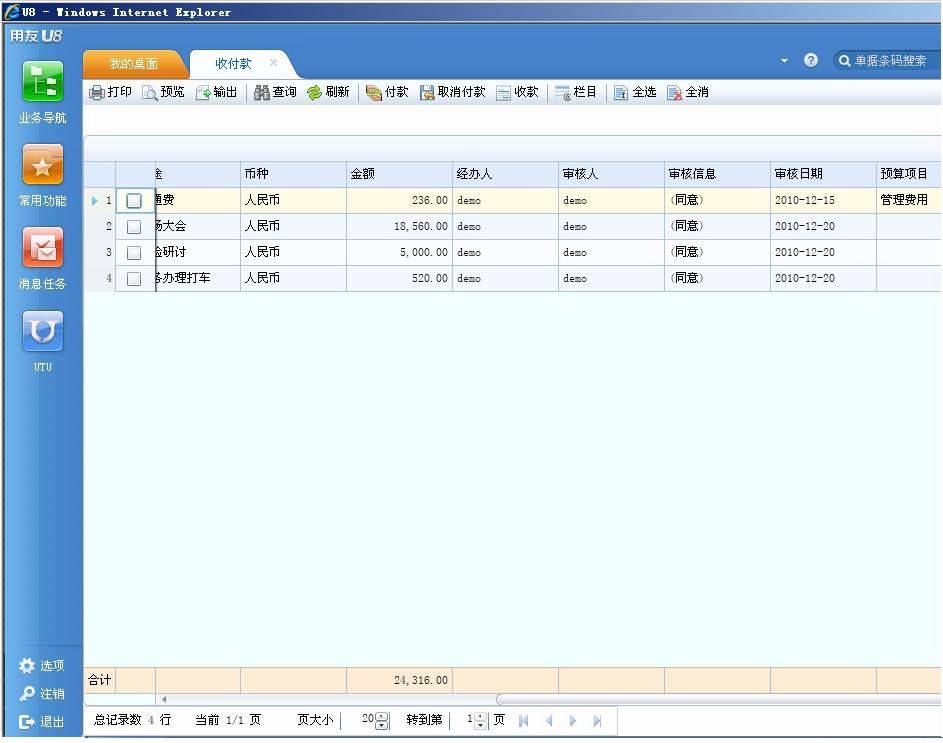The width and height of the screenshot is (943, 743).
Task: Click the total amount 24,316.00
Action: click(399, 680)
